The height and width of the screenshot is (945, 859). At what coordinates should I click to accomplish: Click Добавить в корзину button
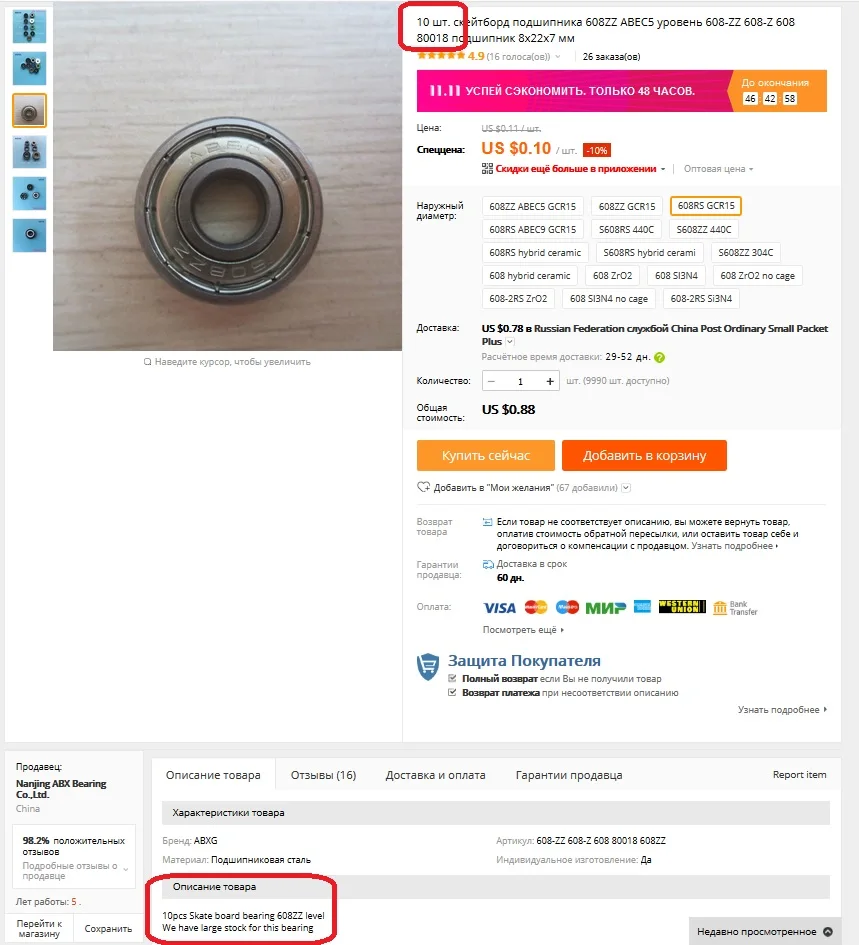pyautogui.click(x=644, y=455)
